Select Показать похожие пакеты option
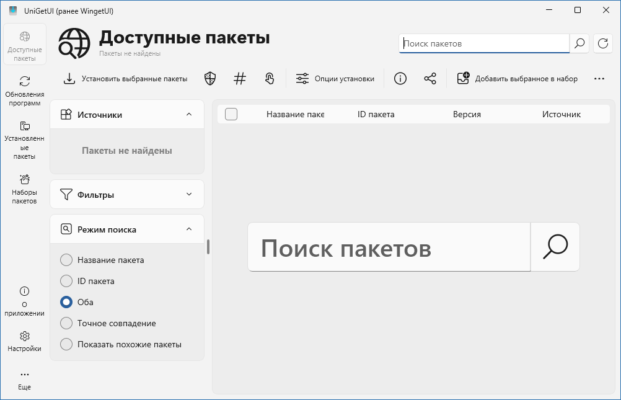Image resolution: width=621 pixels, height=400 pixels. [66, 344]
